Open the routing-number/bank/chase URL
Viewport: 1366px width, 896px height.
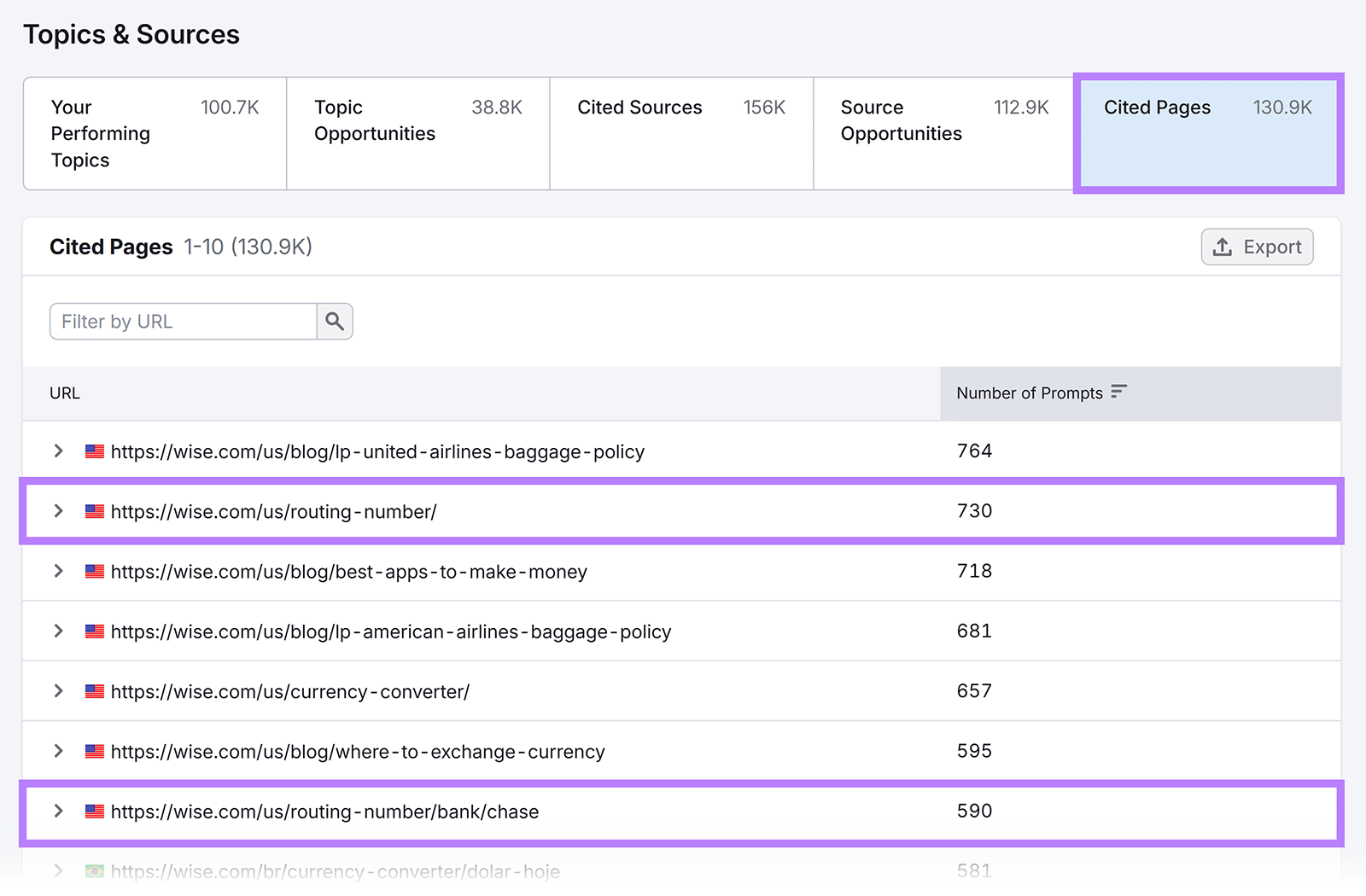[x=324, y=812]
